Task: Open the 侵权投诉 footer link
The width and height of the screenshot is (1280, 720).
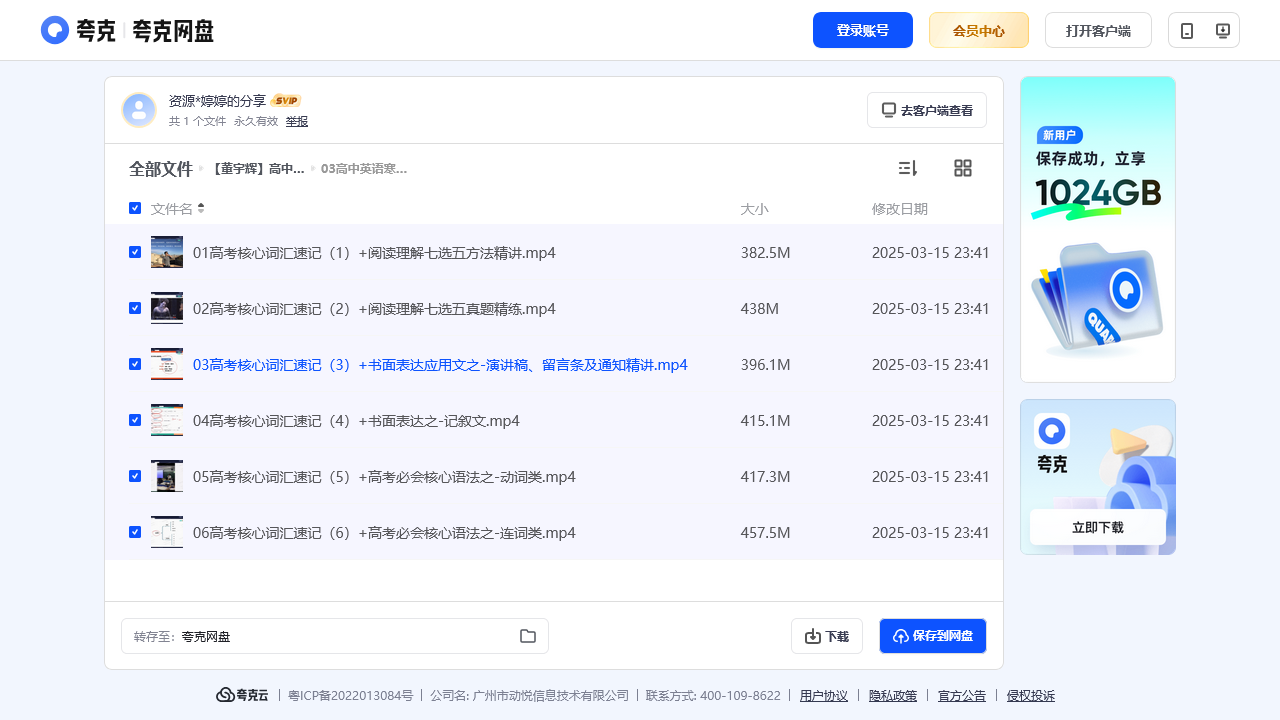Action: click(x=1031, y=695)
